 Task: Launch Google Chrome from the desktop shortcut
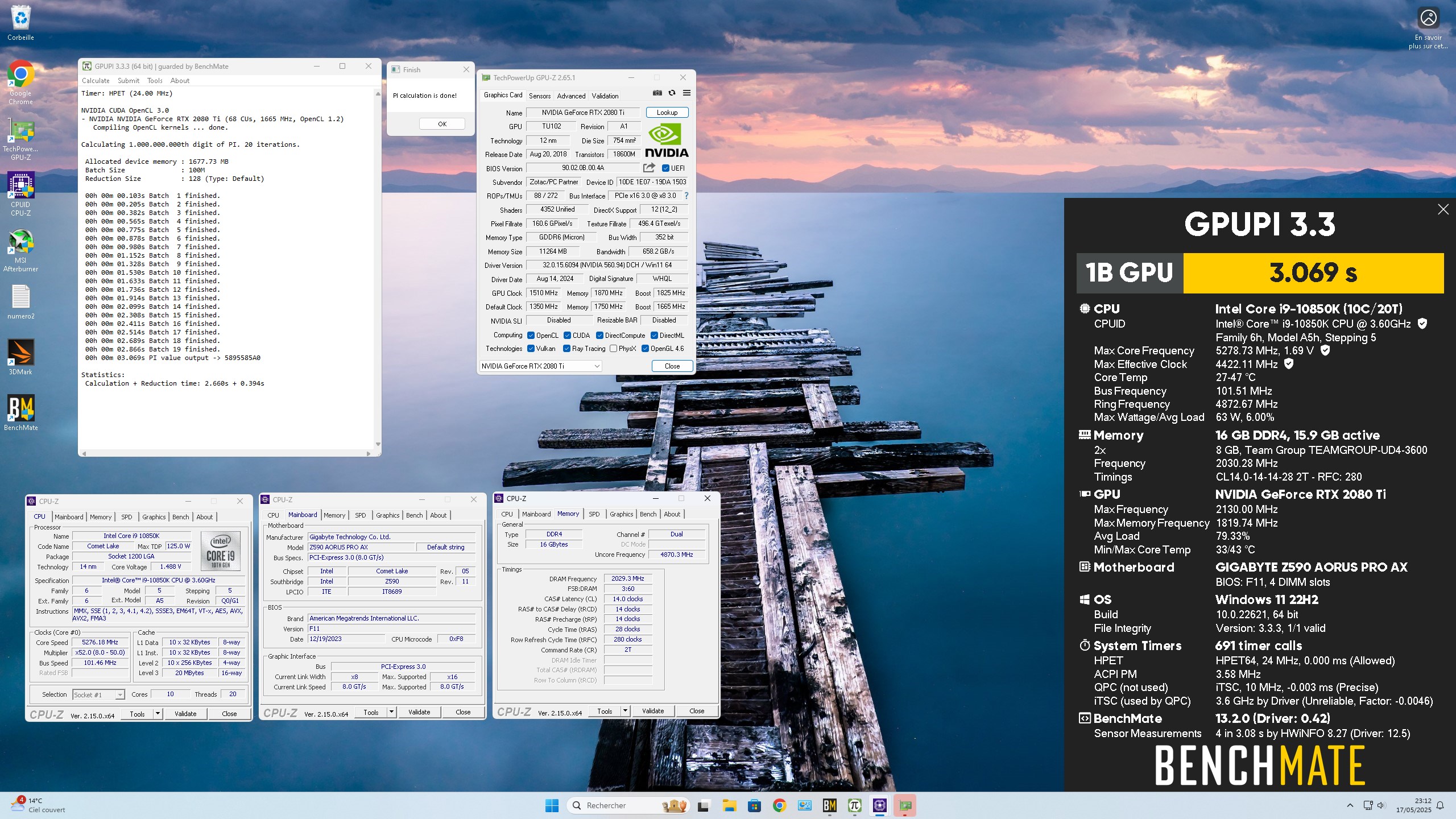tap(20, 82)
